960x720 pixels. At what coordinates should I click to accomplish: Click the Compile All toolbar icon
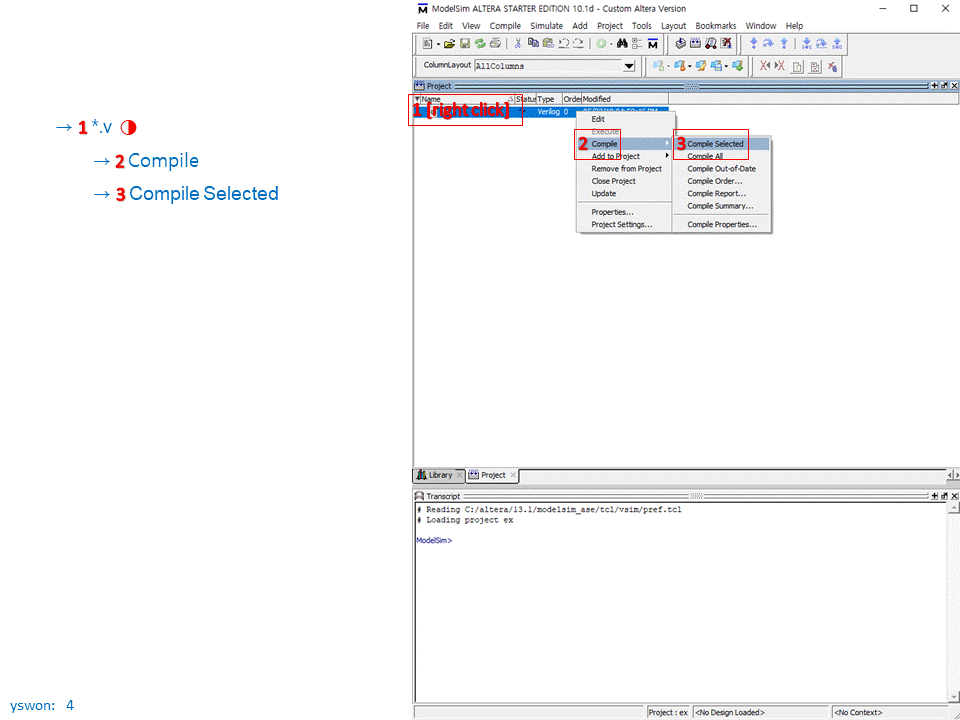[696, 44]
